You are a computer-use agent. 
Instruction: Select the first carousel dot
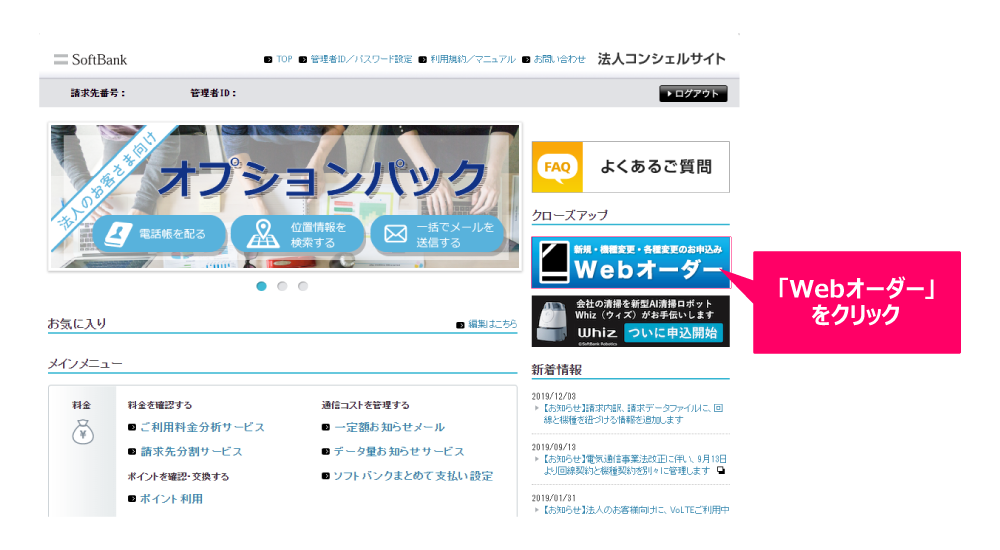[261, 286]
